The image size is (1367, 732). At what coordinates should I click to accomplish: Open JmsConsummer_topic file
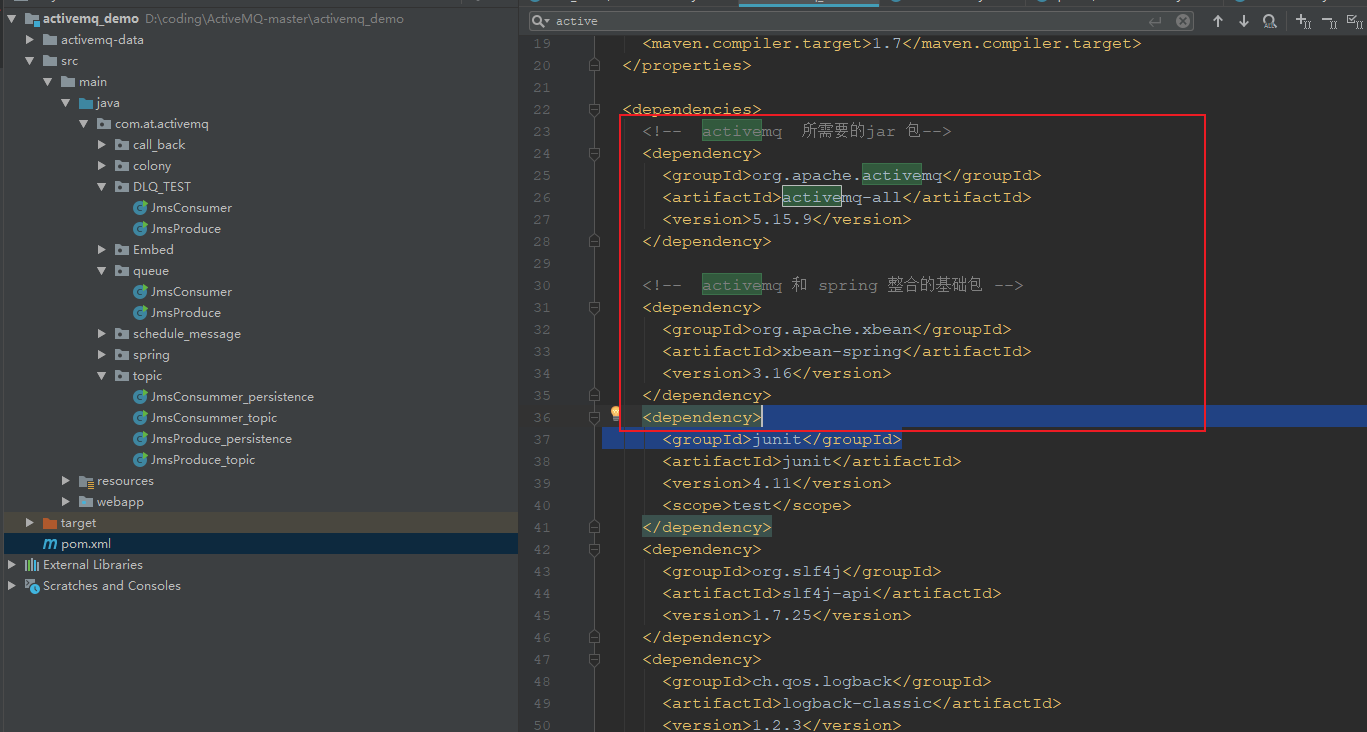pyautogui.click(x=214, y=418)
